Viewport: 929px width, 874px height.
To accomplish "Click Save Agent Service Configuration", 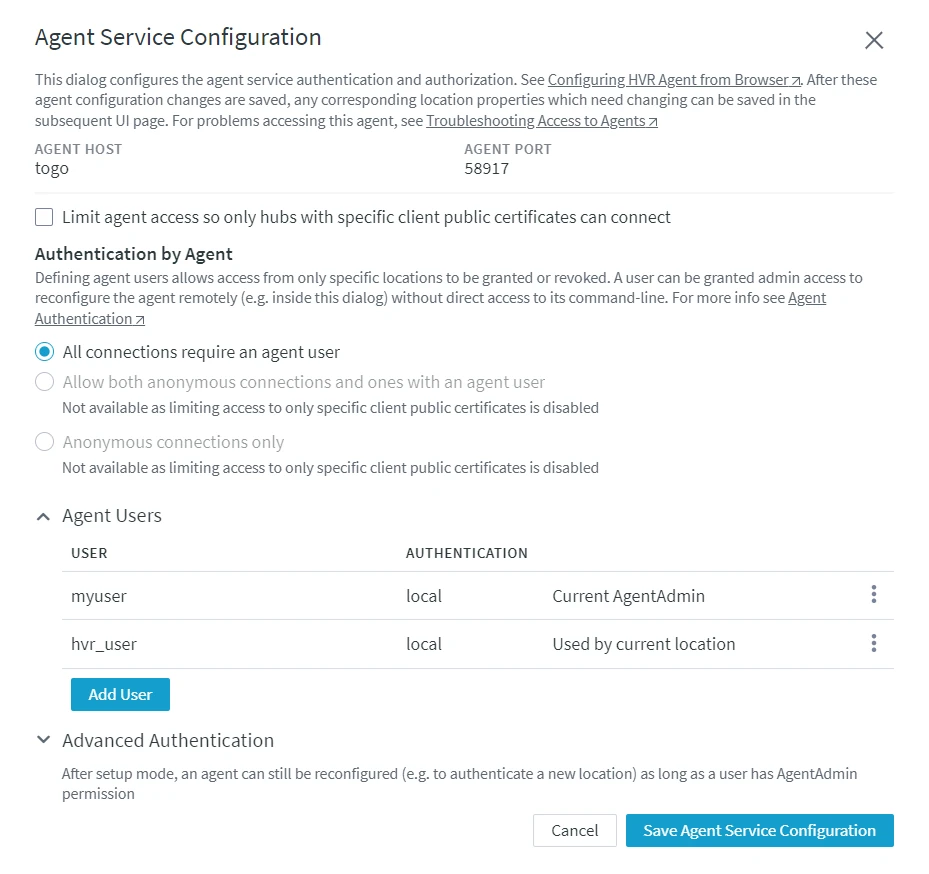I will click(x=759, y=830).
